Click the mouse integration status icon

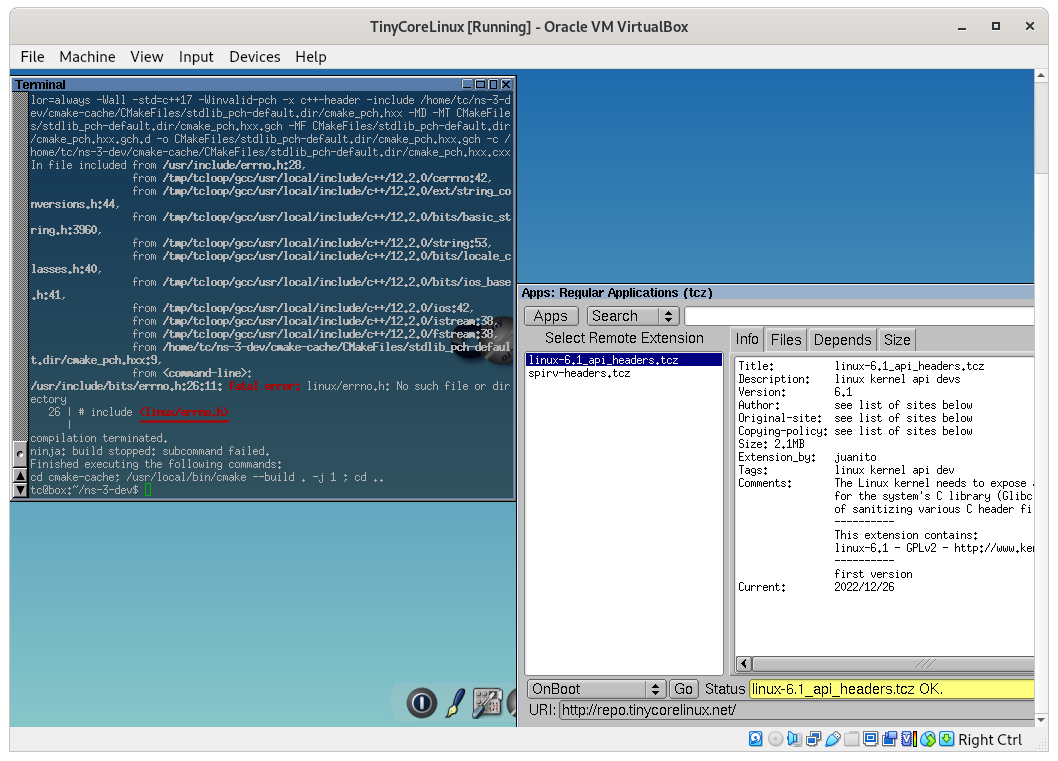928,739
